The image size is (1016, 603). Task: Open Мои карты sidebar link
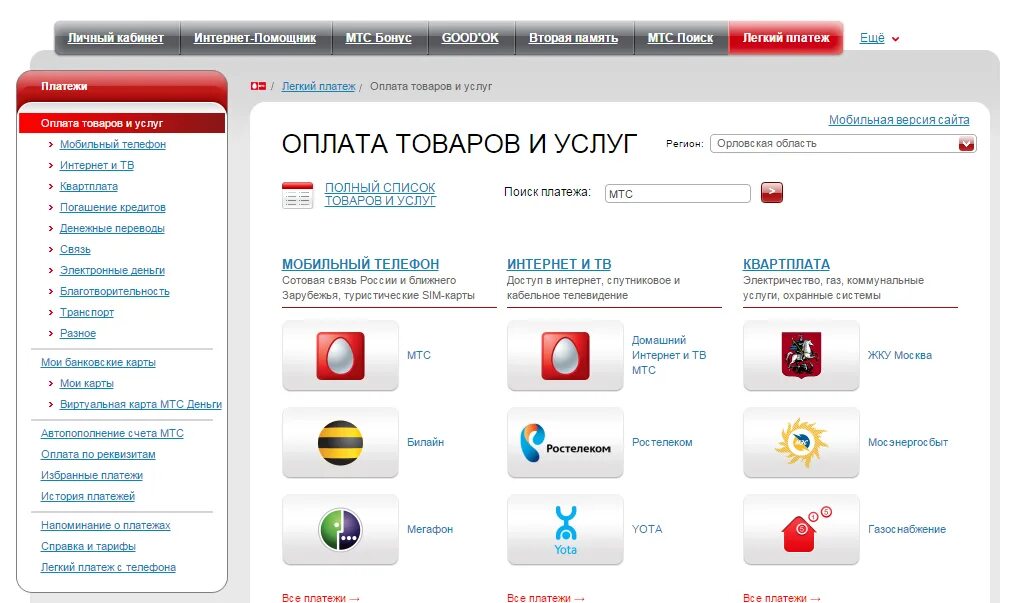[87, 383]
